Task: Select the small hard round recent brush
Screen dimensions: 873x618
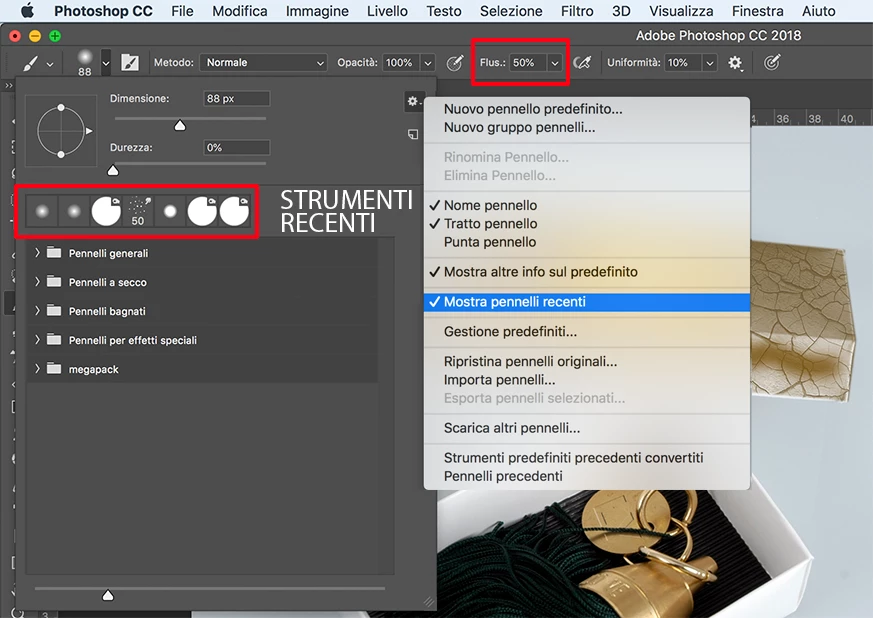Action: point(170,211)
